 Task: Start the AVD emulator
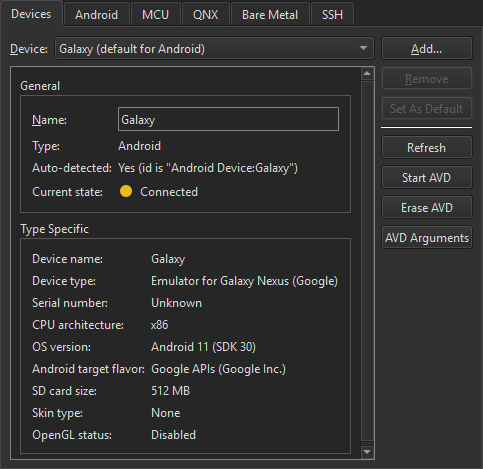tap(427, 177)
